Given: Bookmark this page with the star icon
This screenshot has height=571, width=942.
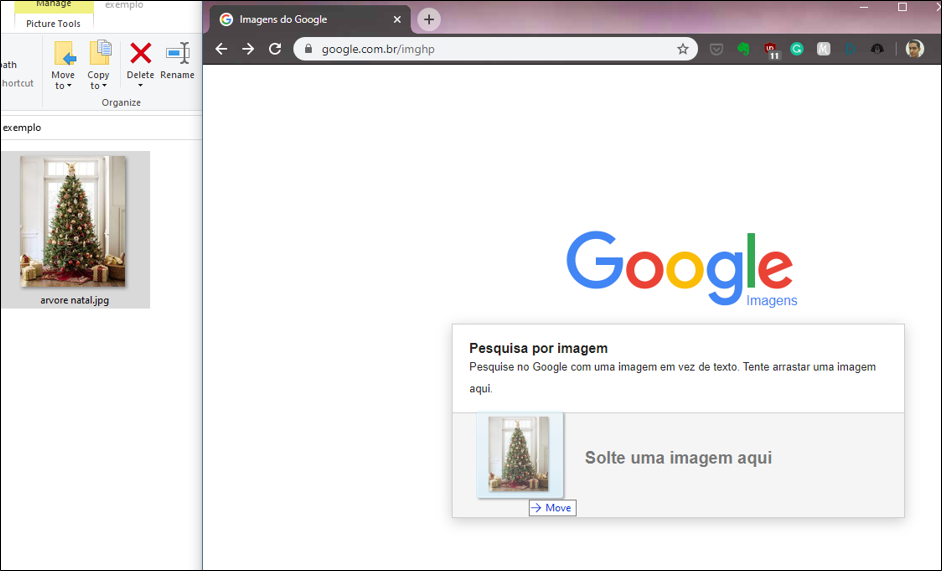Looking at the screenshot, I should (x=683, y=49).
